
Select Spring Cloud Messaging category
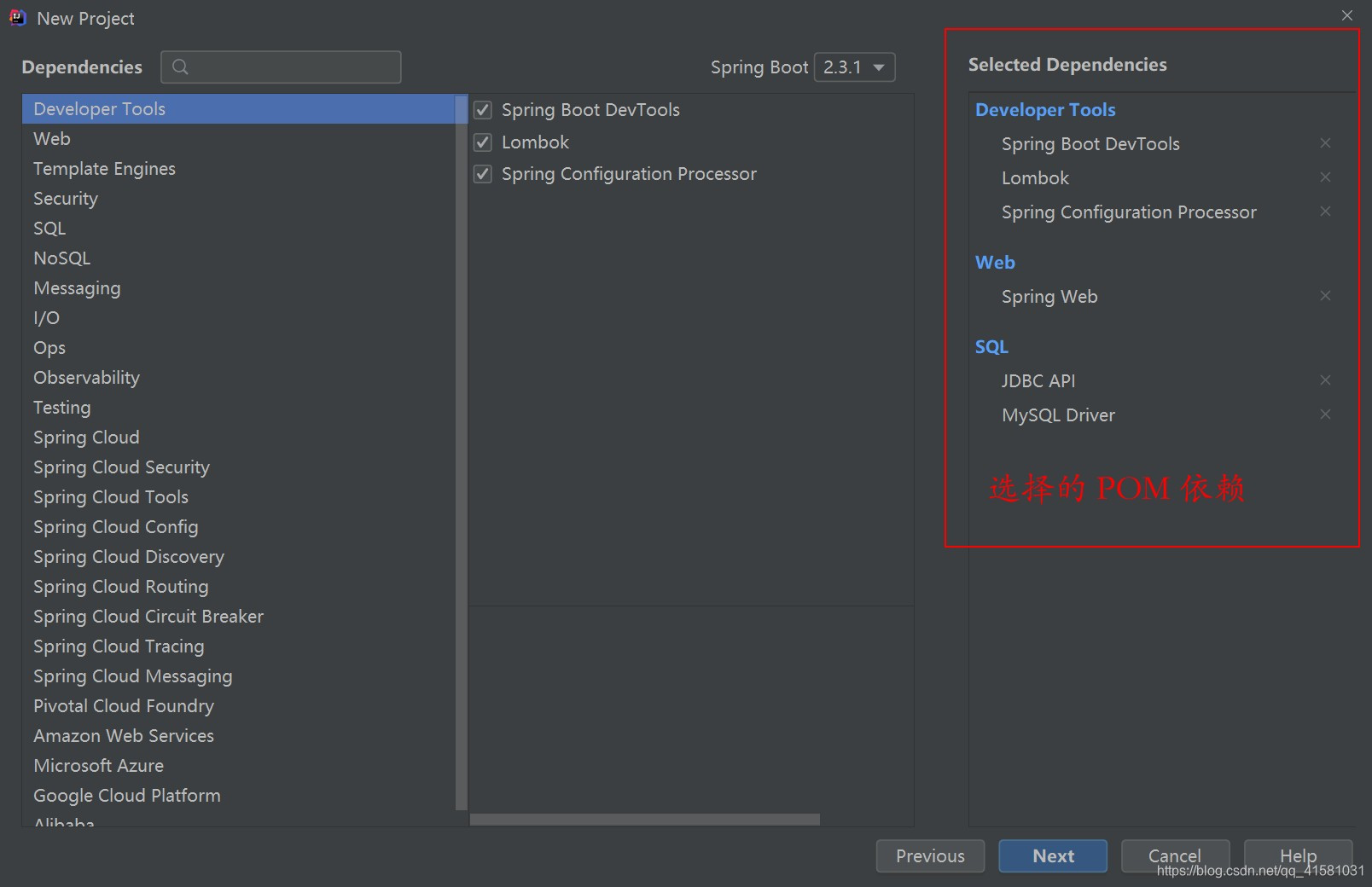[x=239, y=676]
